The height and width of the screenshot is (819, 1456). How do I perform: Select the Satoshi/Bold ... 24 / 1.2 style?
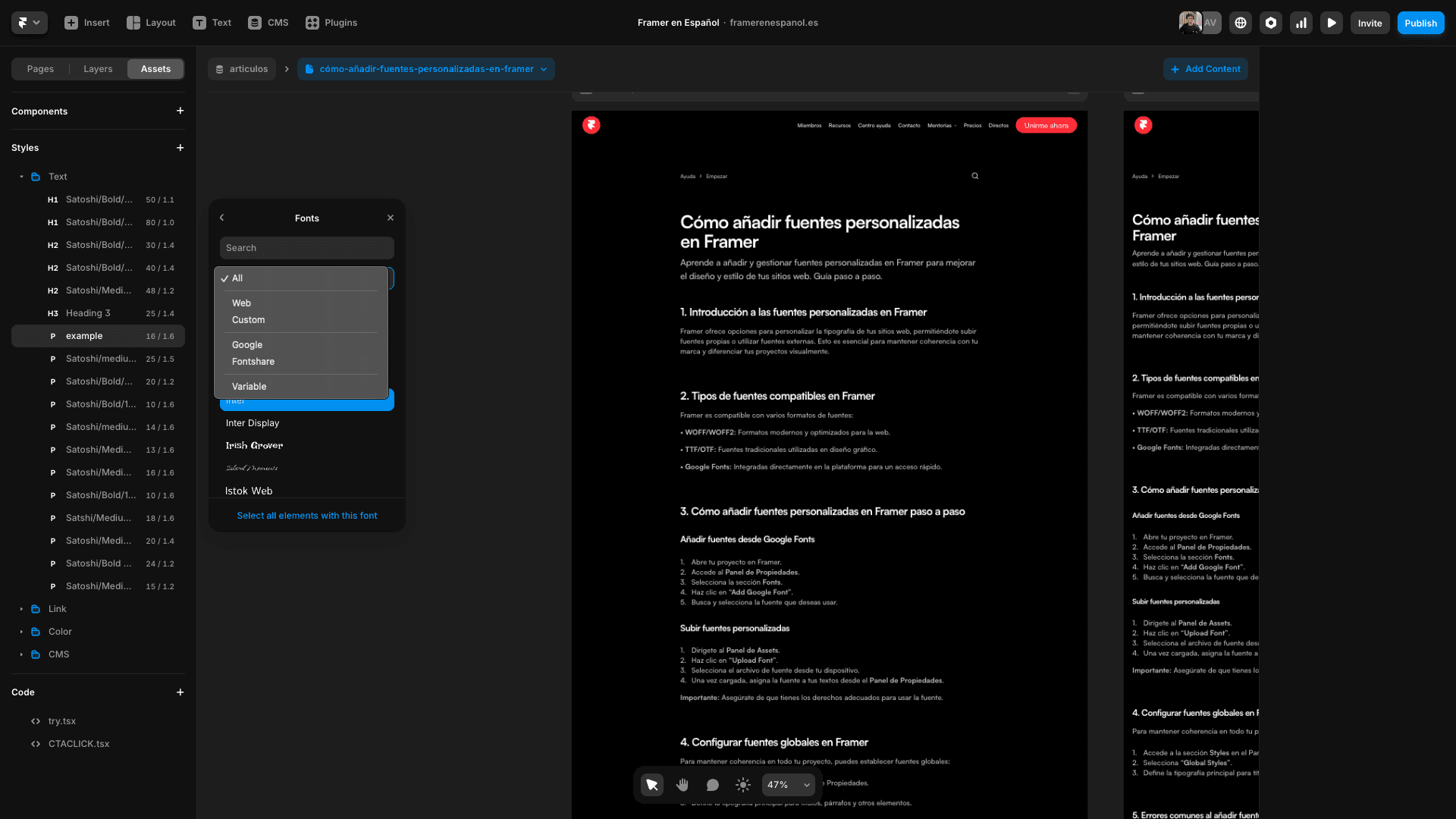click(x=98, y=563)
